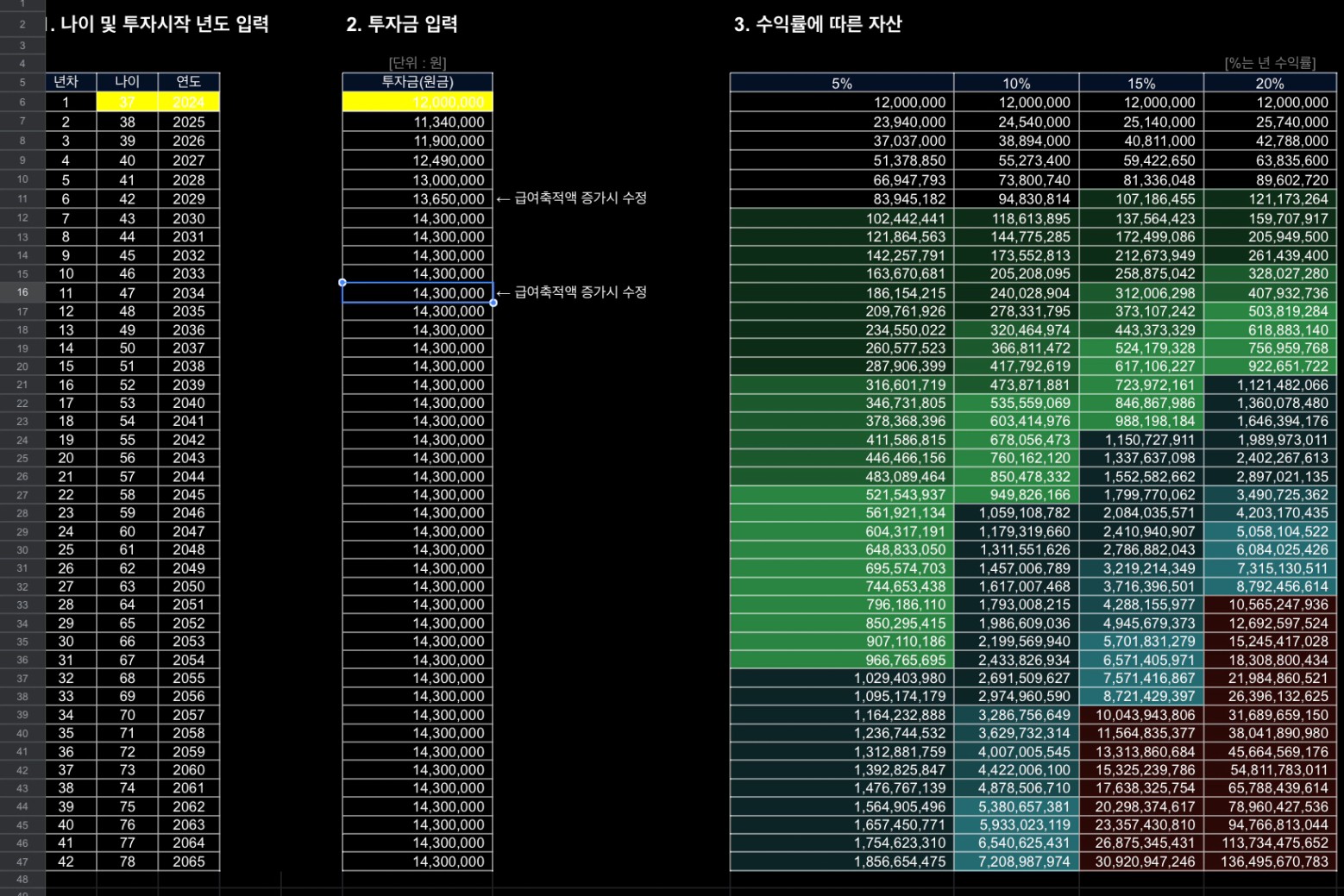Select row header number 16
The height and width of the screenshot is (896, 1344).
coord(22,292)
